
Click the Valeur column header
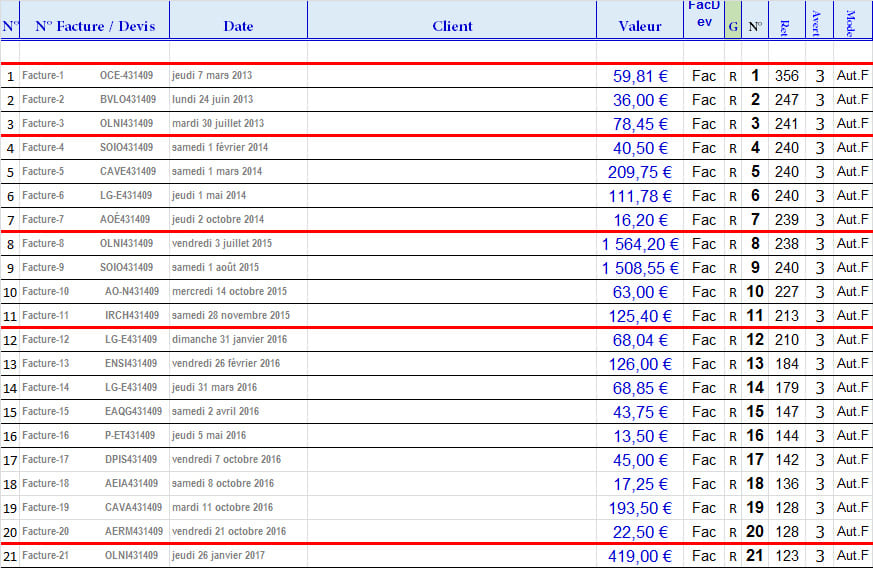coord(640,26)
